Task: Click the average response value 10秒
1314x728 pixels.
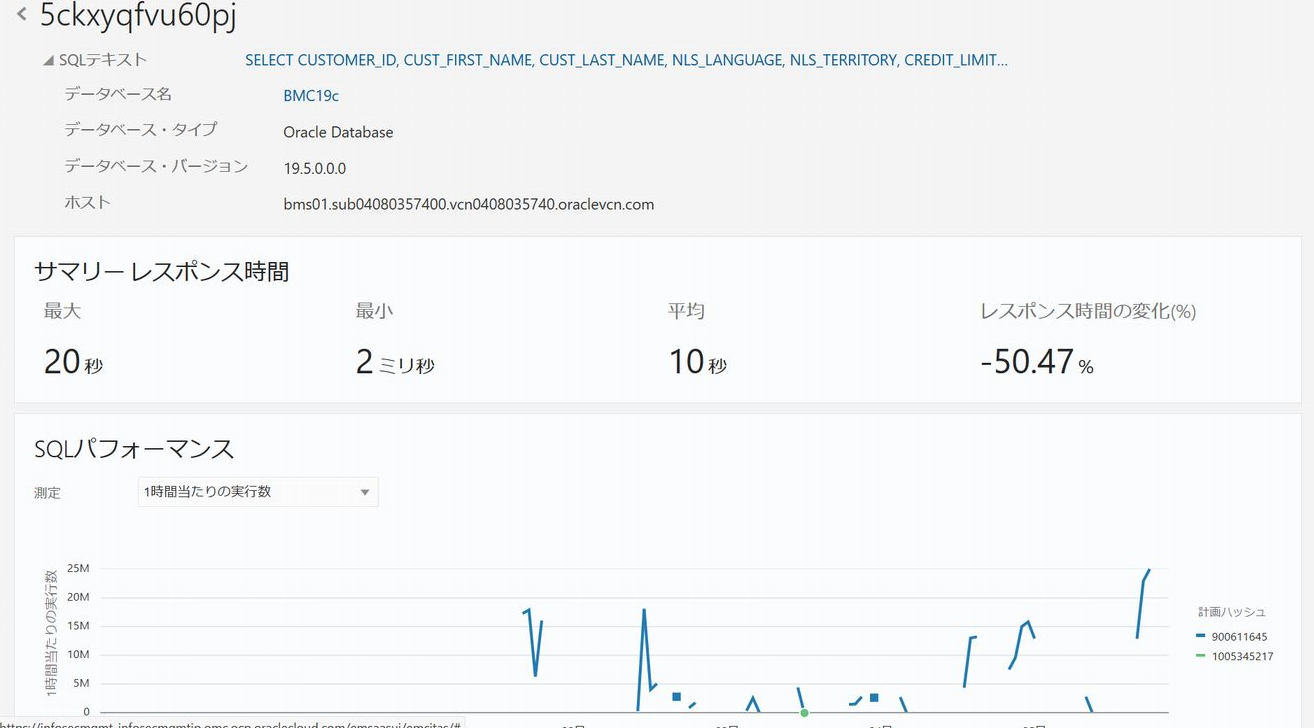Action: [x=697, y=361]
